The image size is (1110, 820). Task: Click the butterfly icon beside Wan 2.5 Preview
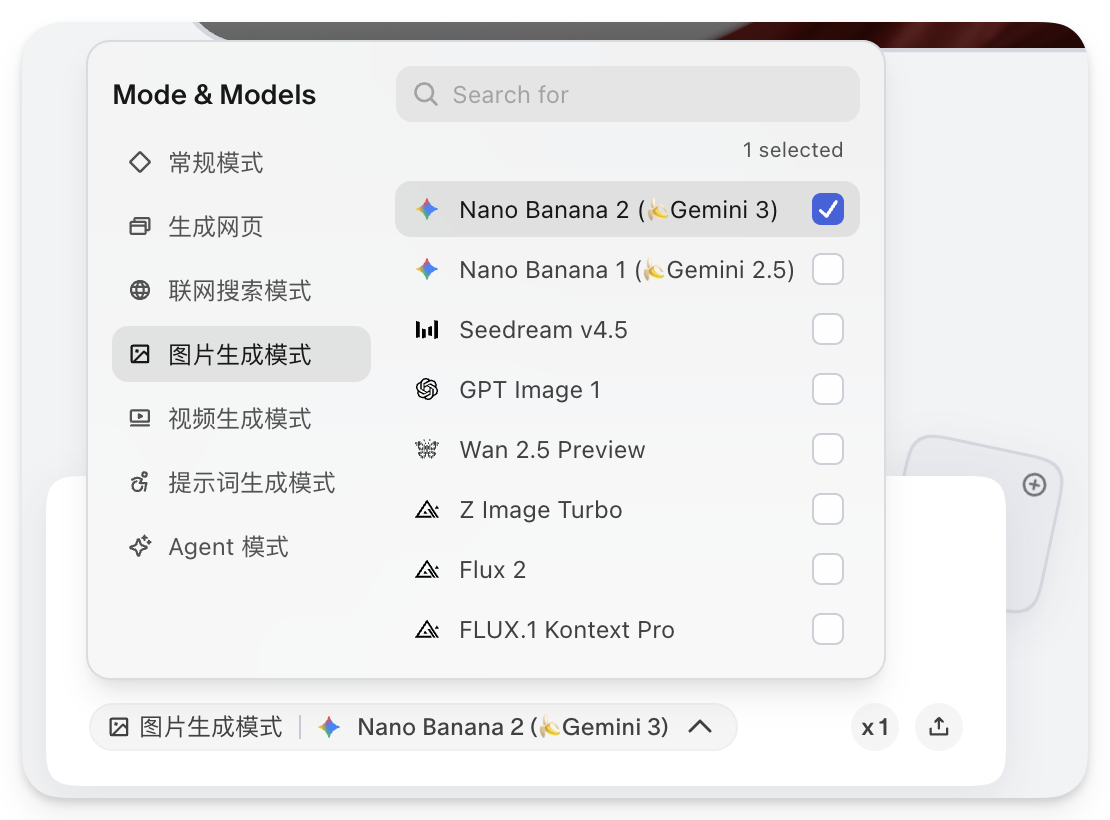tap(427, 449)
